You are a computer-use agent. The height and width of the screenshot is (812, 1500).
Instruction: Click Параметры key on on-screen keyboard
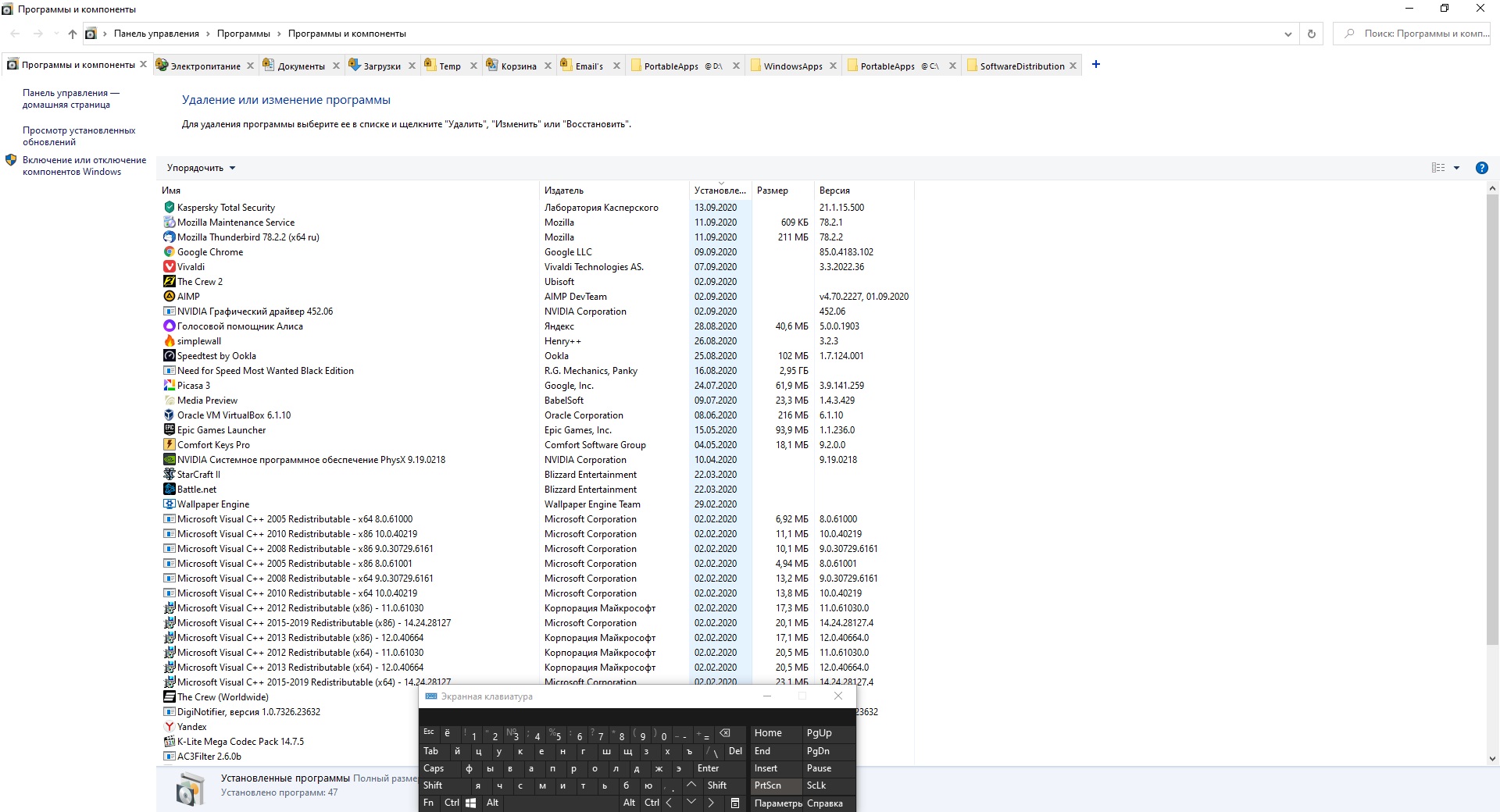click(x=777, y=803)
